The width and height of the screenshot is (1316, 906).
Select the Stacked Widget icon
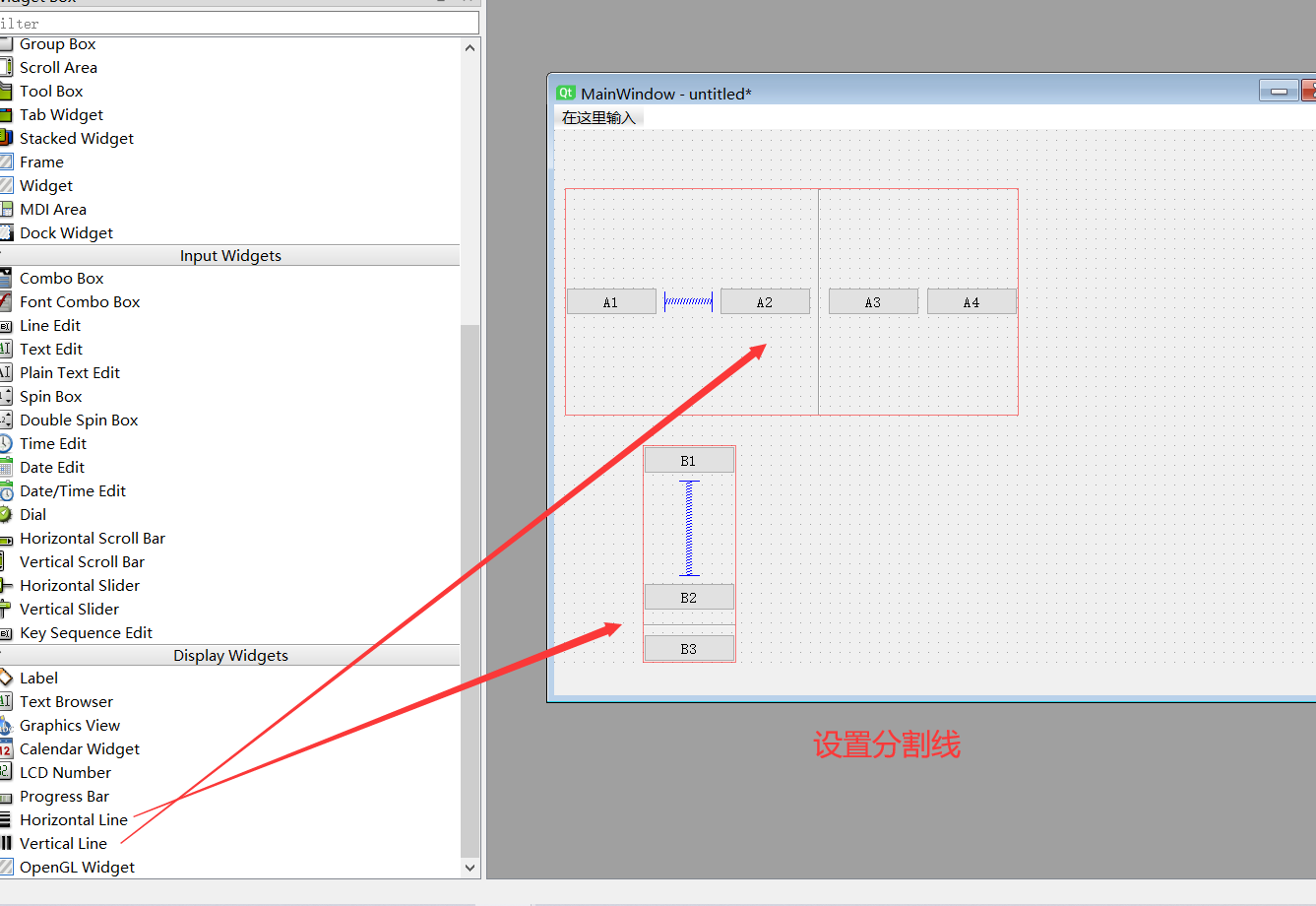[x=6, y=138]
